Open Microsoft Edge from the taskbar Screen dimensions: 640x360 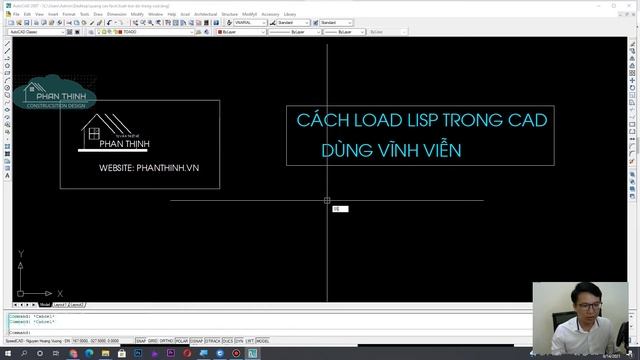point(89,353)
